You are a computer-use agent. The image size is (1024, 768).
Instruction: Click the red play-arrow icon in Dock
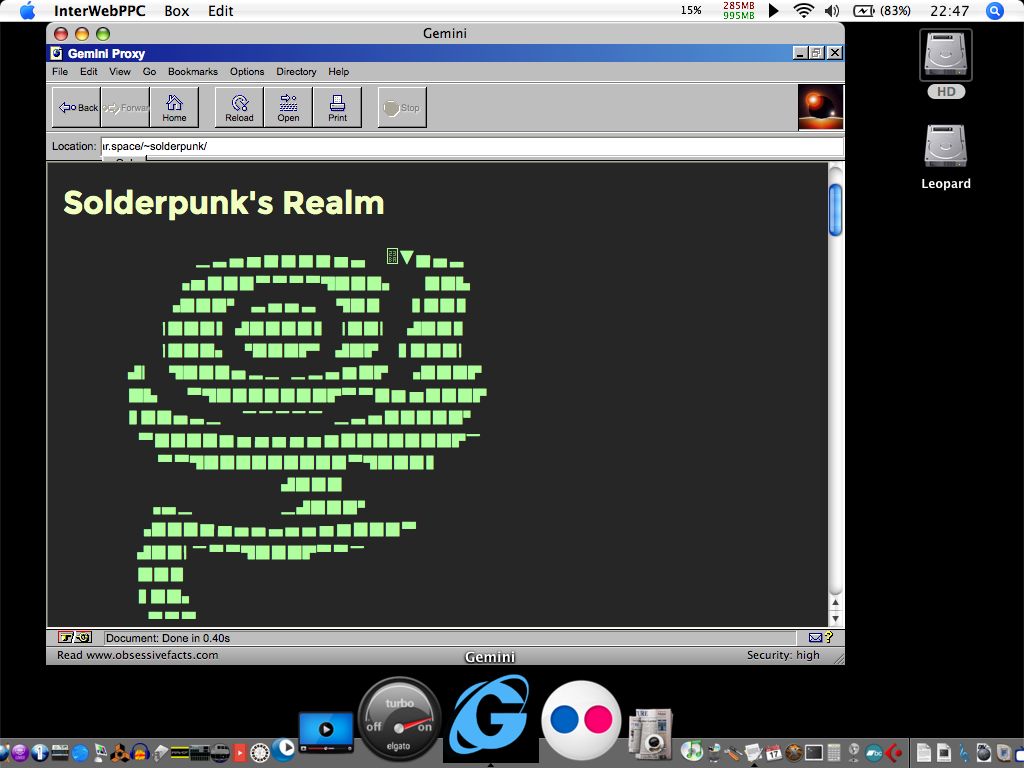click(x=240, y=753)
